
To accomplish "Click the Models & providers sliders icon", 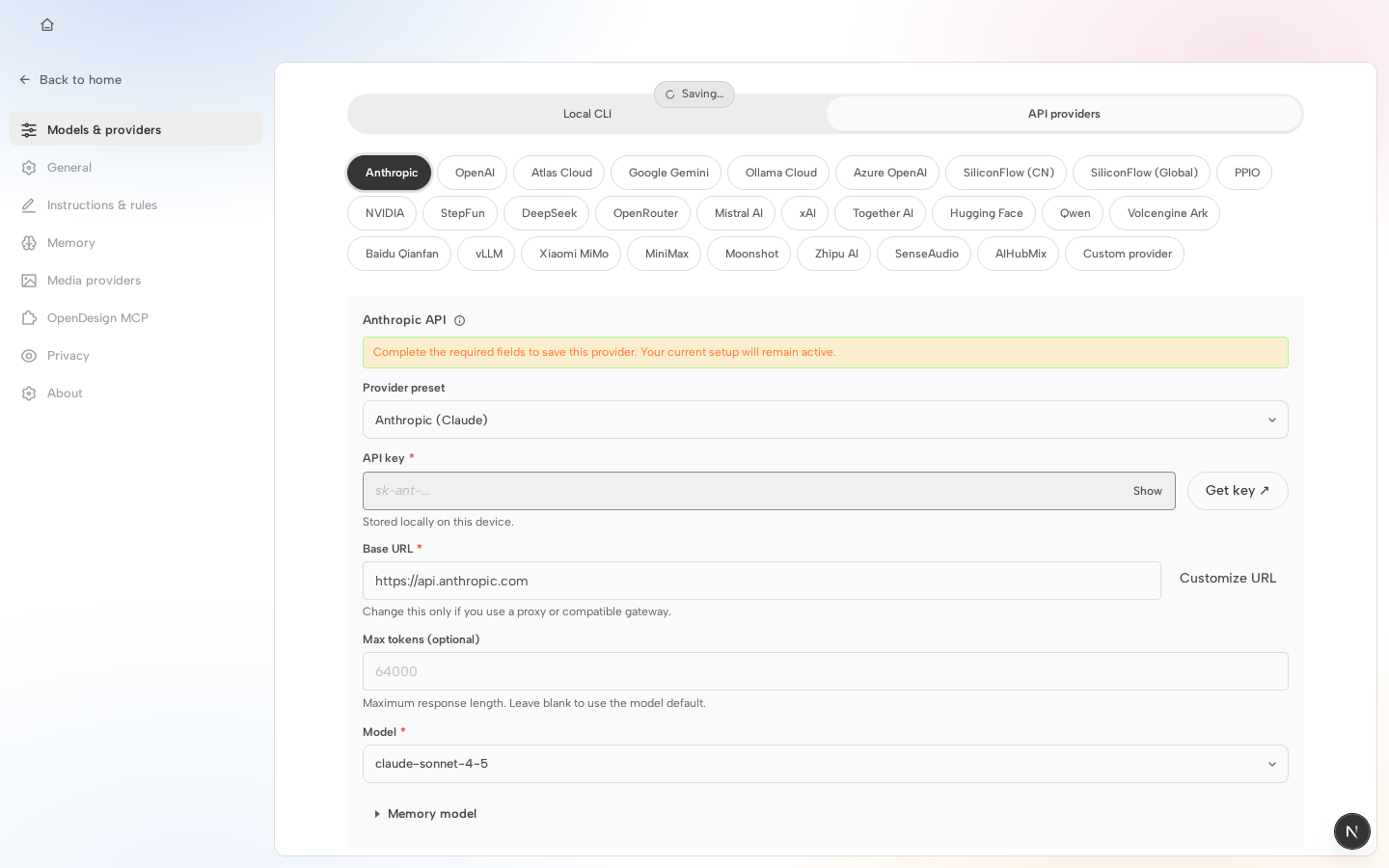I will (29, 130).
